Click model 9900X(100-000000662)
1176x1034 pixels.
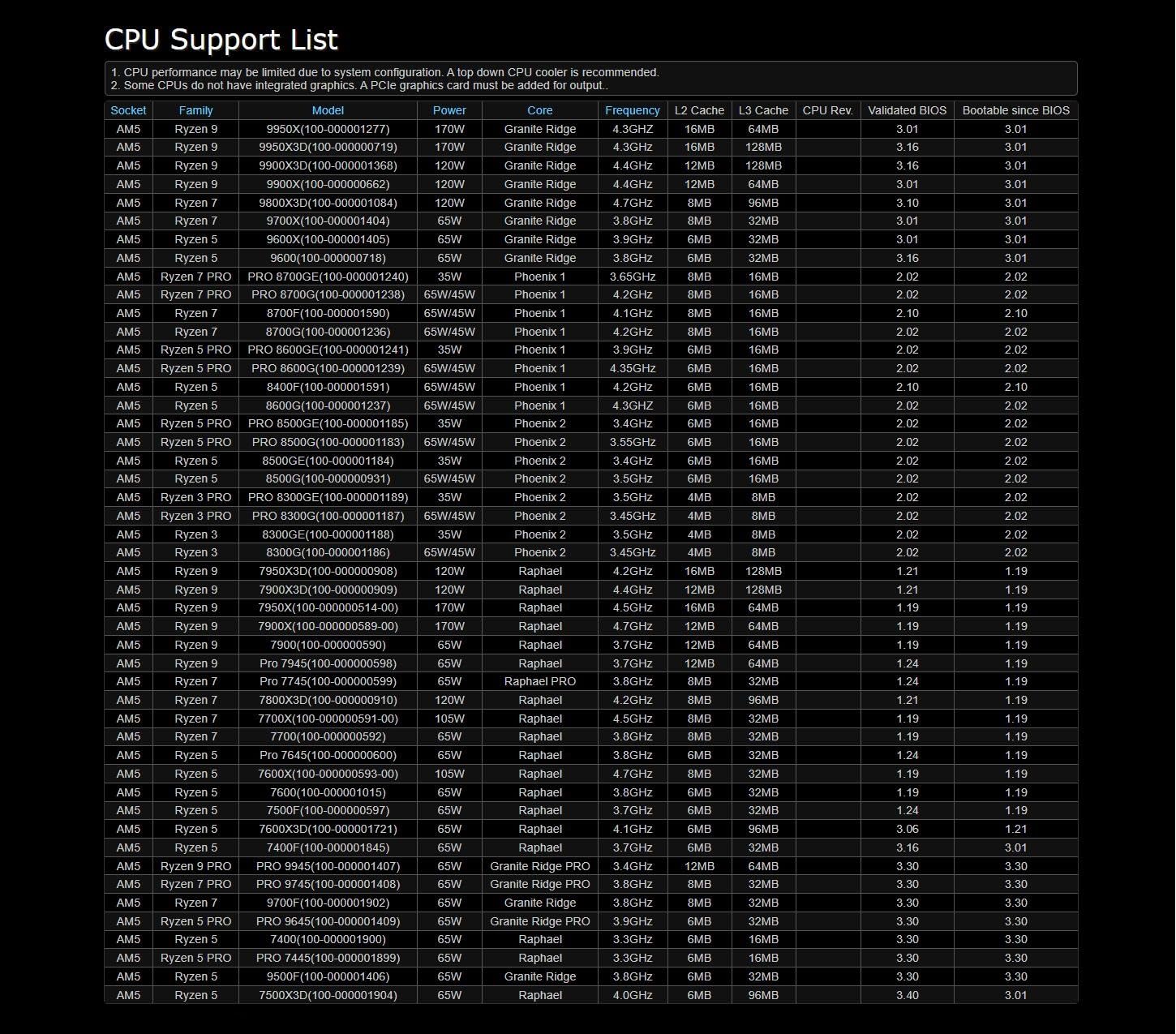tap(328, 184)
